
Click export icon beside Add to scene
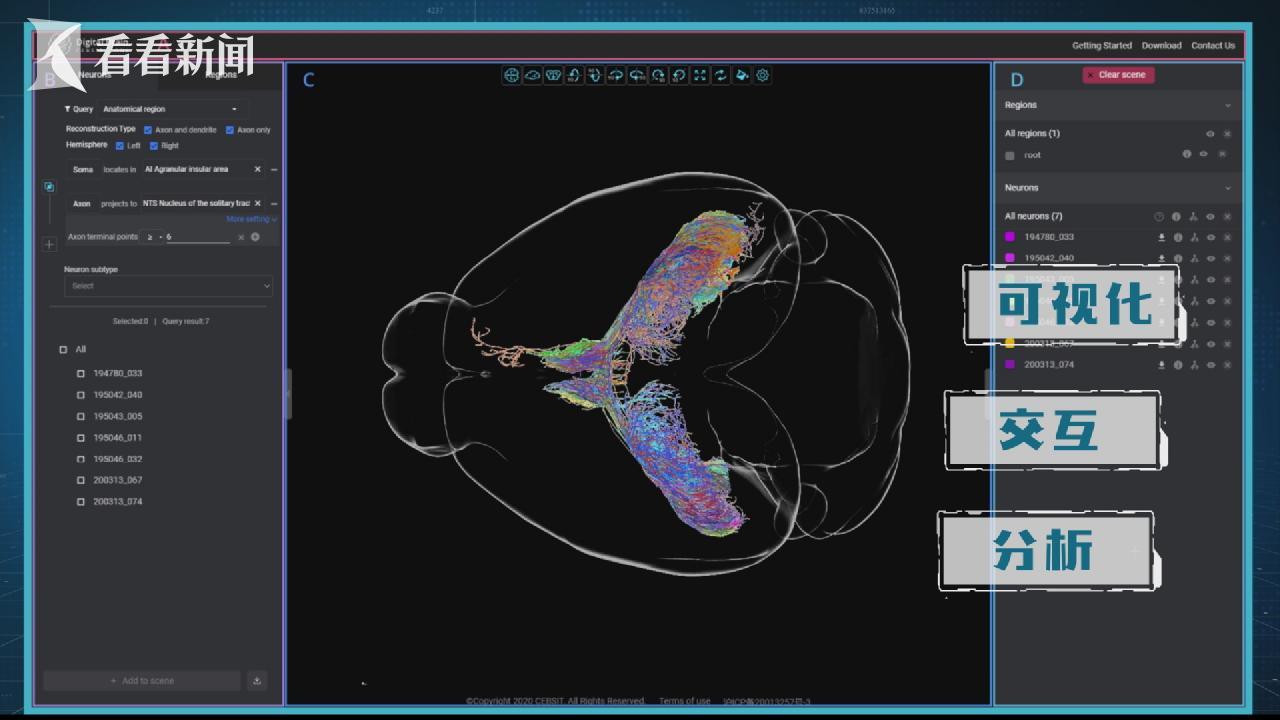pyautogui.click(x=257, y=681)
